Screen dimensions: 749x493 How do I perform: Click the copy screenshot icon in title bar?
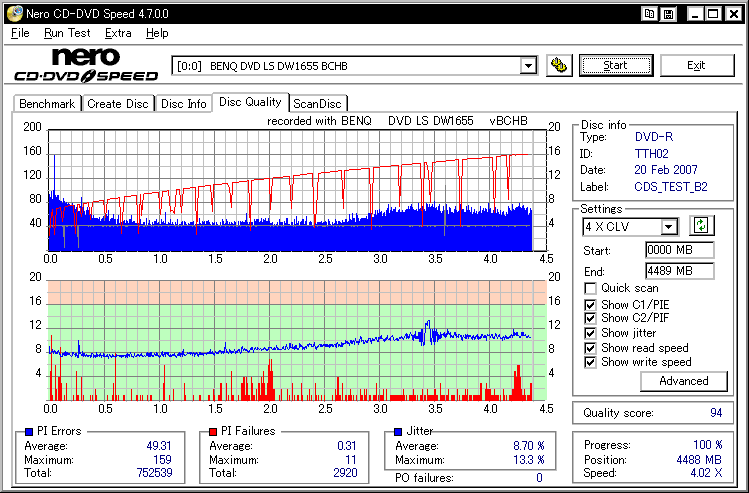tap(649, 14)
